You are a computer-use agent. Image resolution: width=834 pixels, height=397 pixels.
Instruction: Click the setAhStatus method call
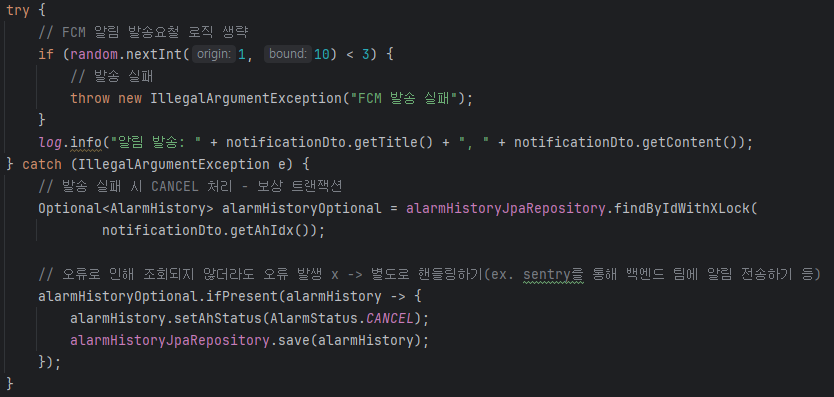[230, 318]
